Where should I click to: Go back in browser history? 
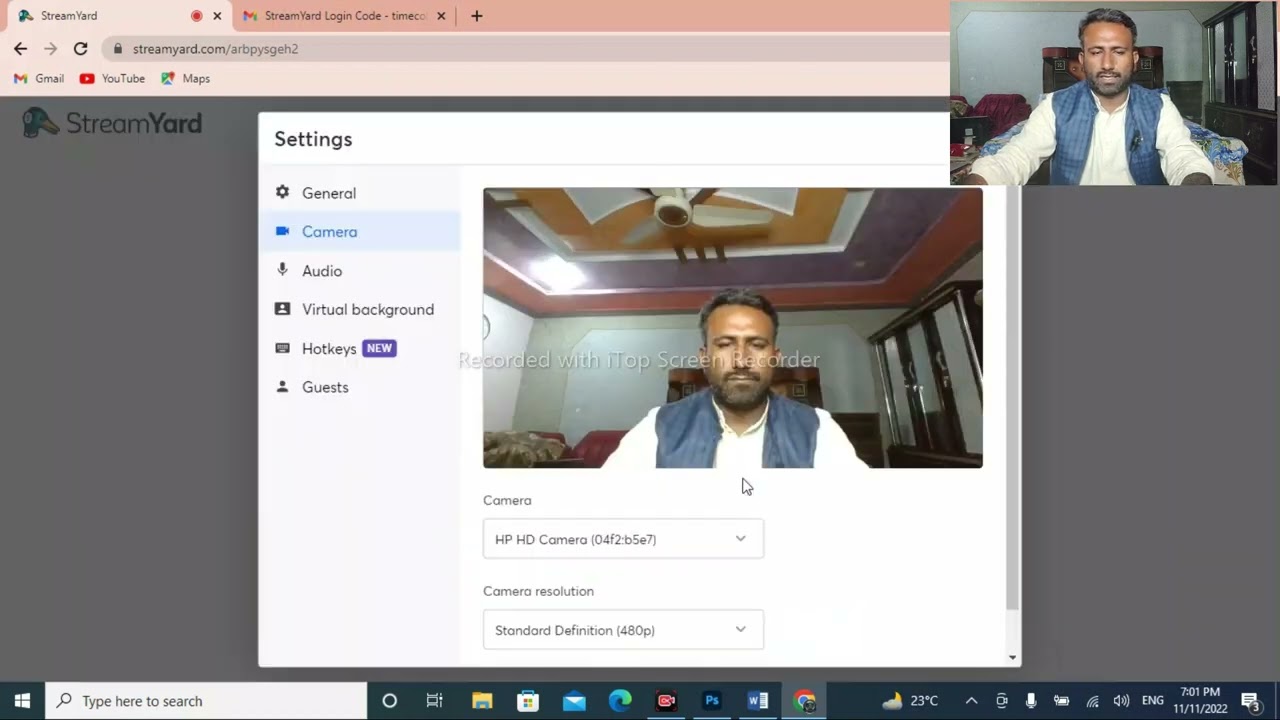[x=21, y=49]
